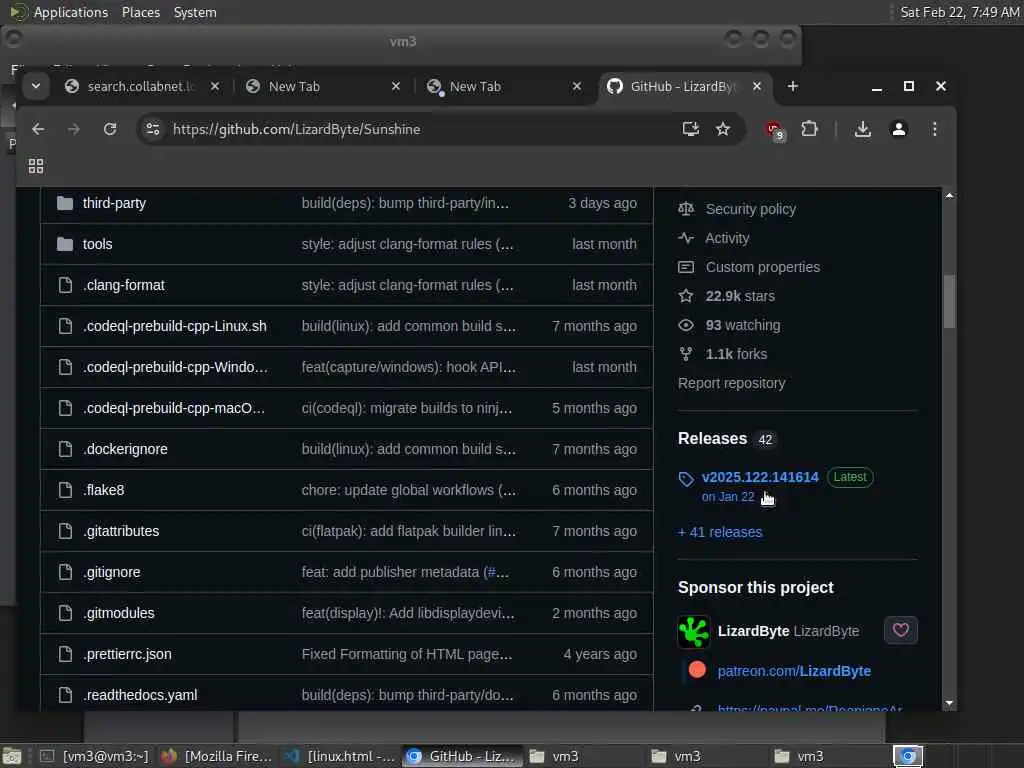Close the GitHub - LizardByte tab

757,86
